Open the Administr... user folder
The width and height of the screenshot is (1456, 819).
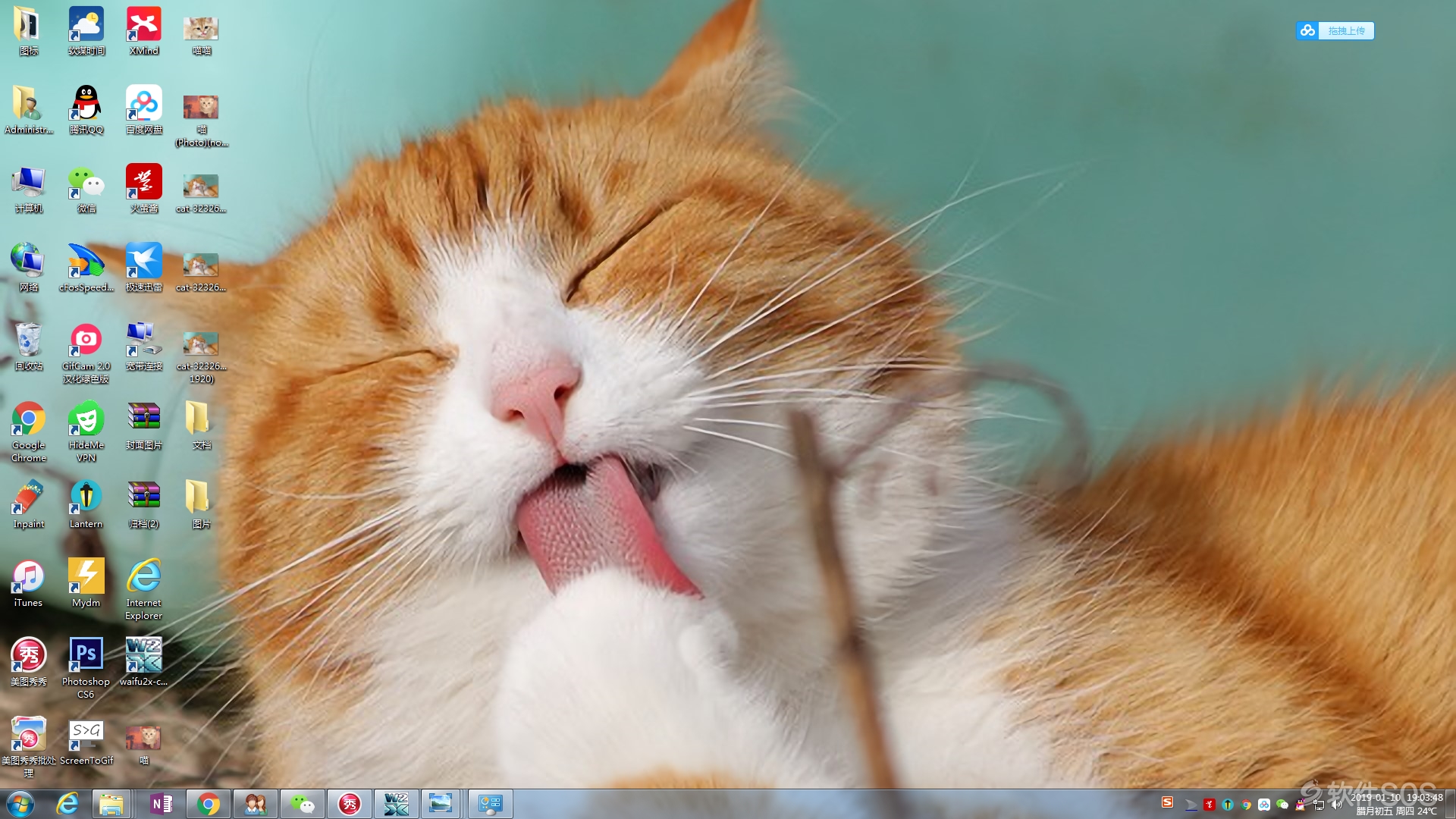point(28,111)
